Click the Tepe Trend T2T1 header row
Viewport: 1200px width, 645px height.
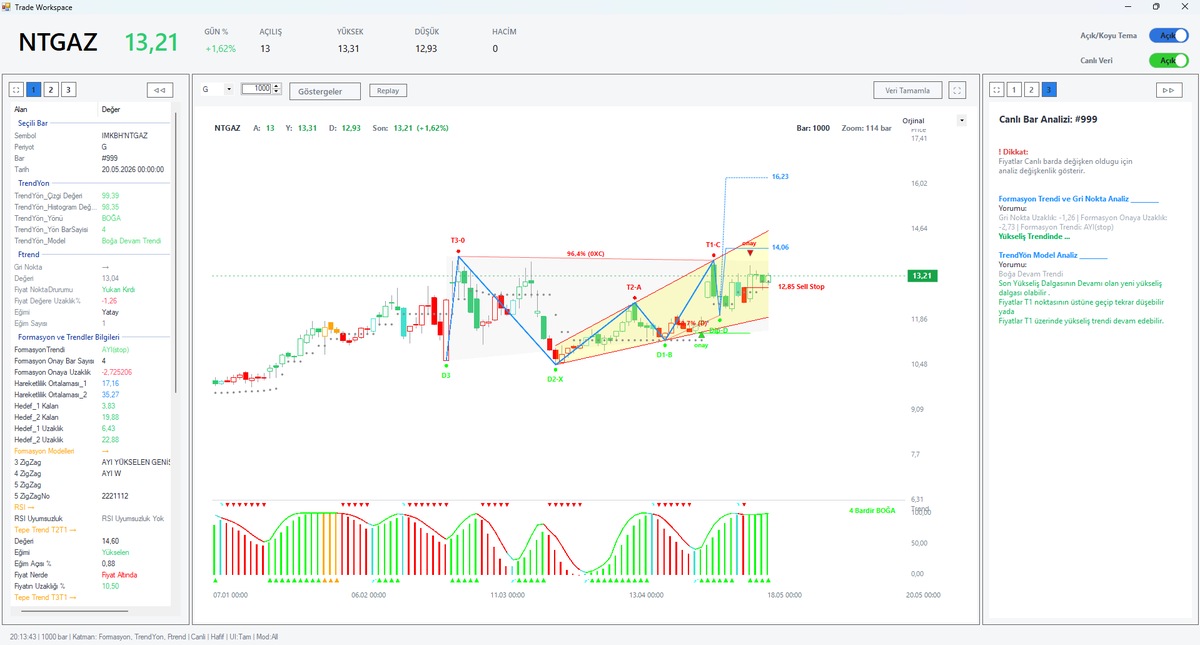[92, 529]
